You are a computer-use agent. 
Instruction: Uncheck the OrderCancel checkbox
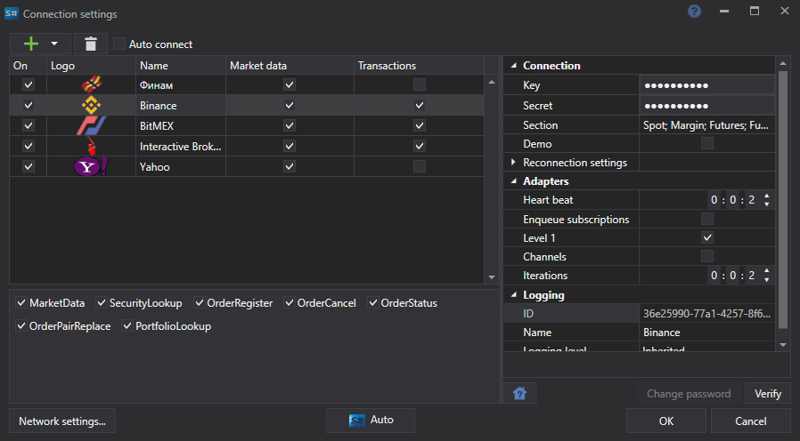coord(291,303)
